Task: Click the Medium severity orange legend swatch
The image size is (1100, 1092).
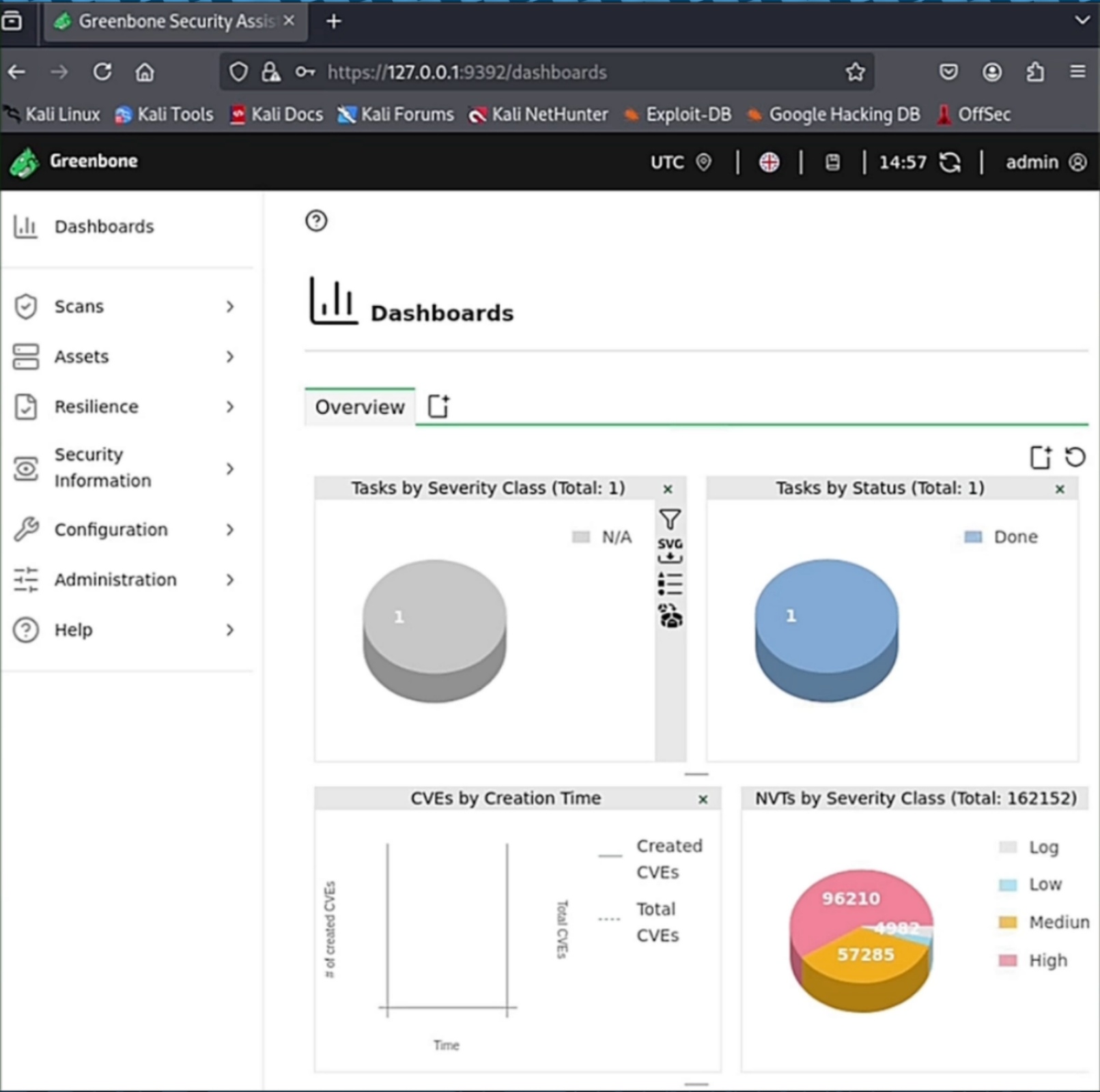Action: [1008, 923]
